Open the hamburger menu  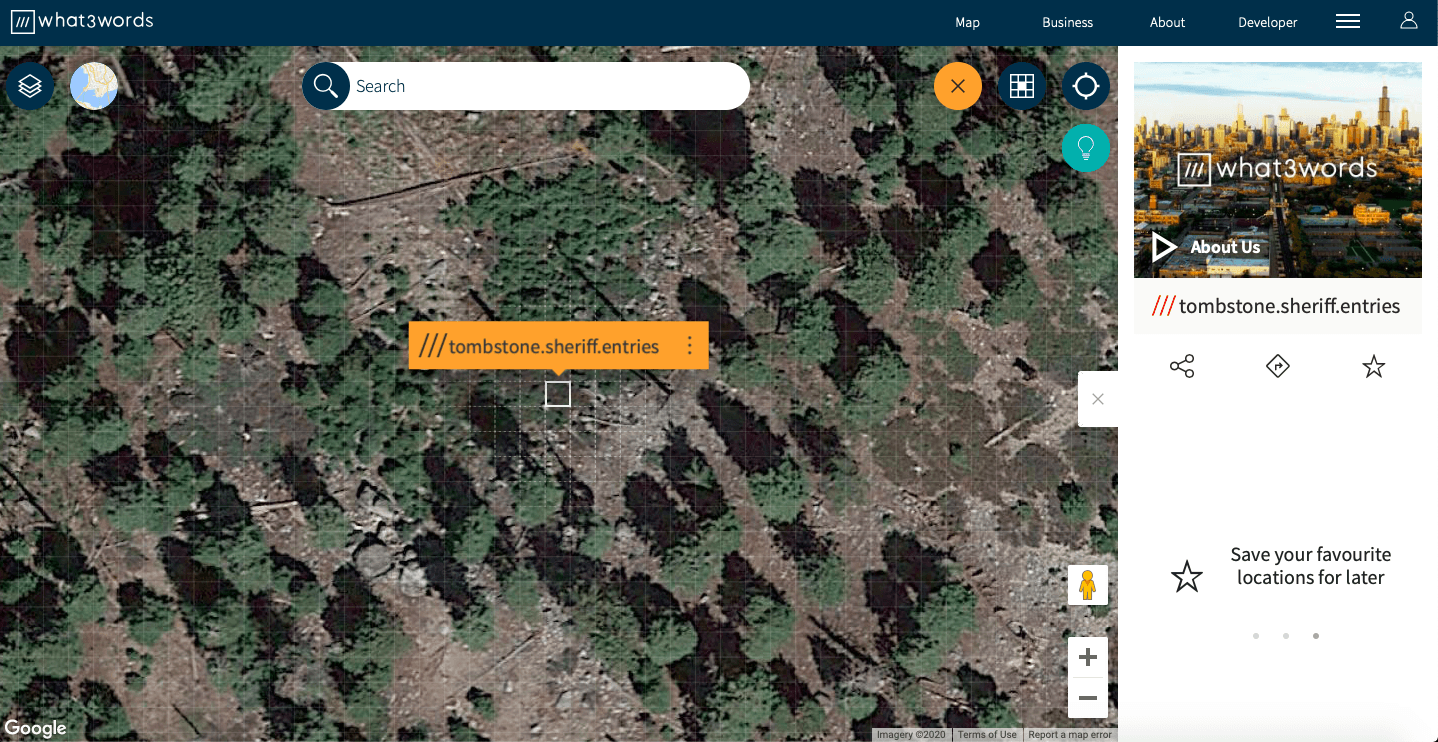click(x=1348, y=21)
